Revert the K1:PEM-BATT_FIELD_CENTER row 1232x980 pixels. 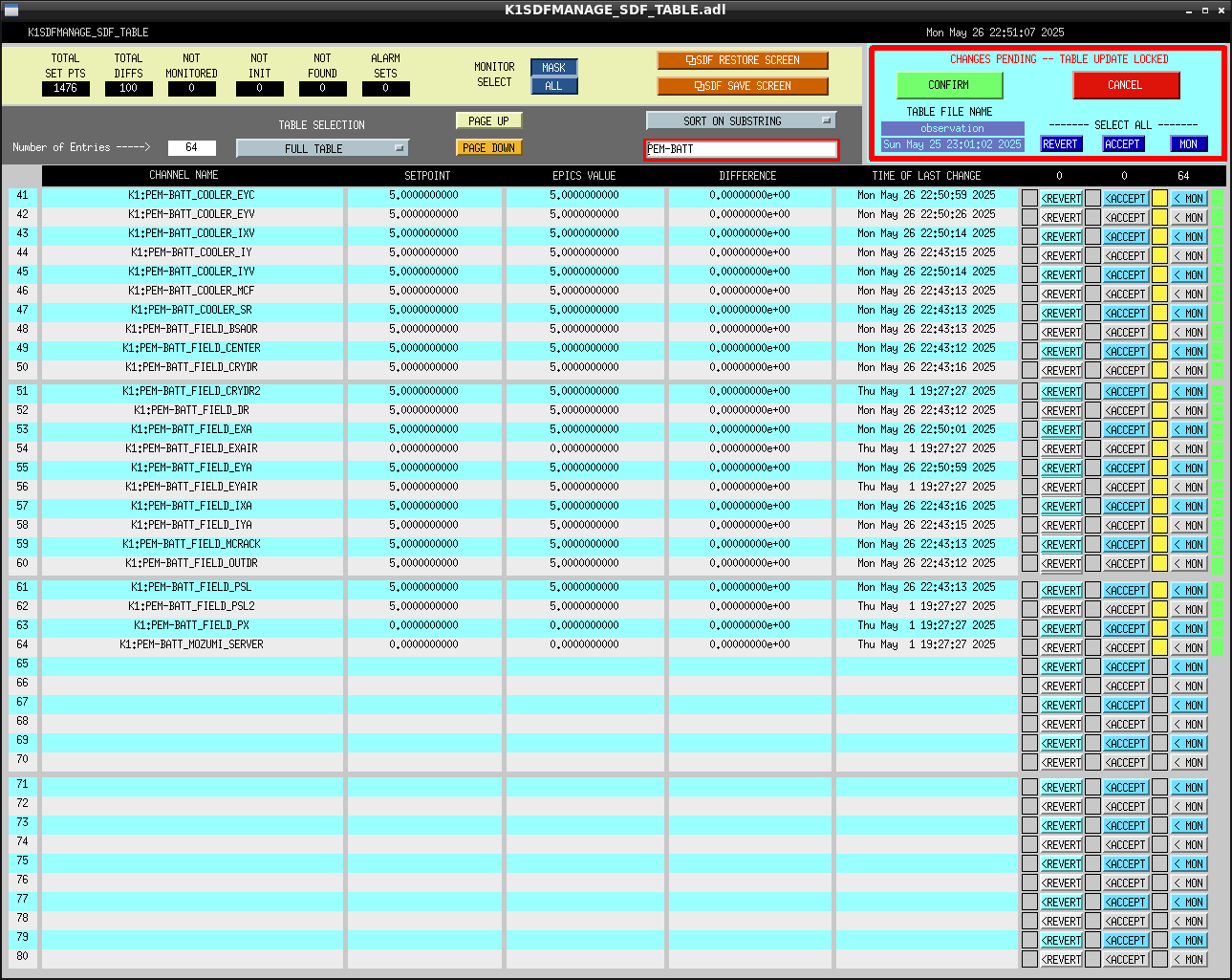click(1061, 352)
